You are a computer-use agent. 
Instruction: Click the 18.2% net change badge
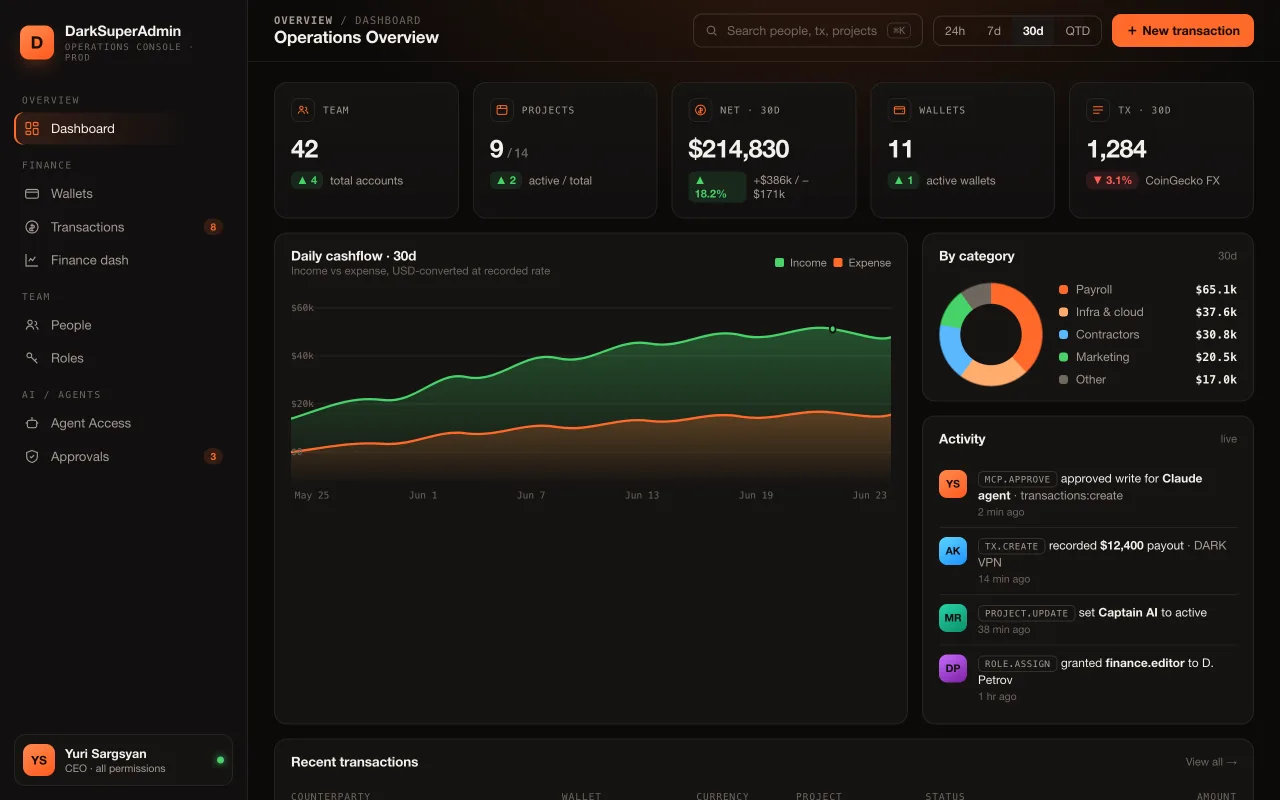pyautogui.click(x=717, y=187)
